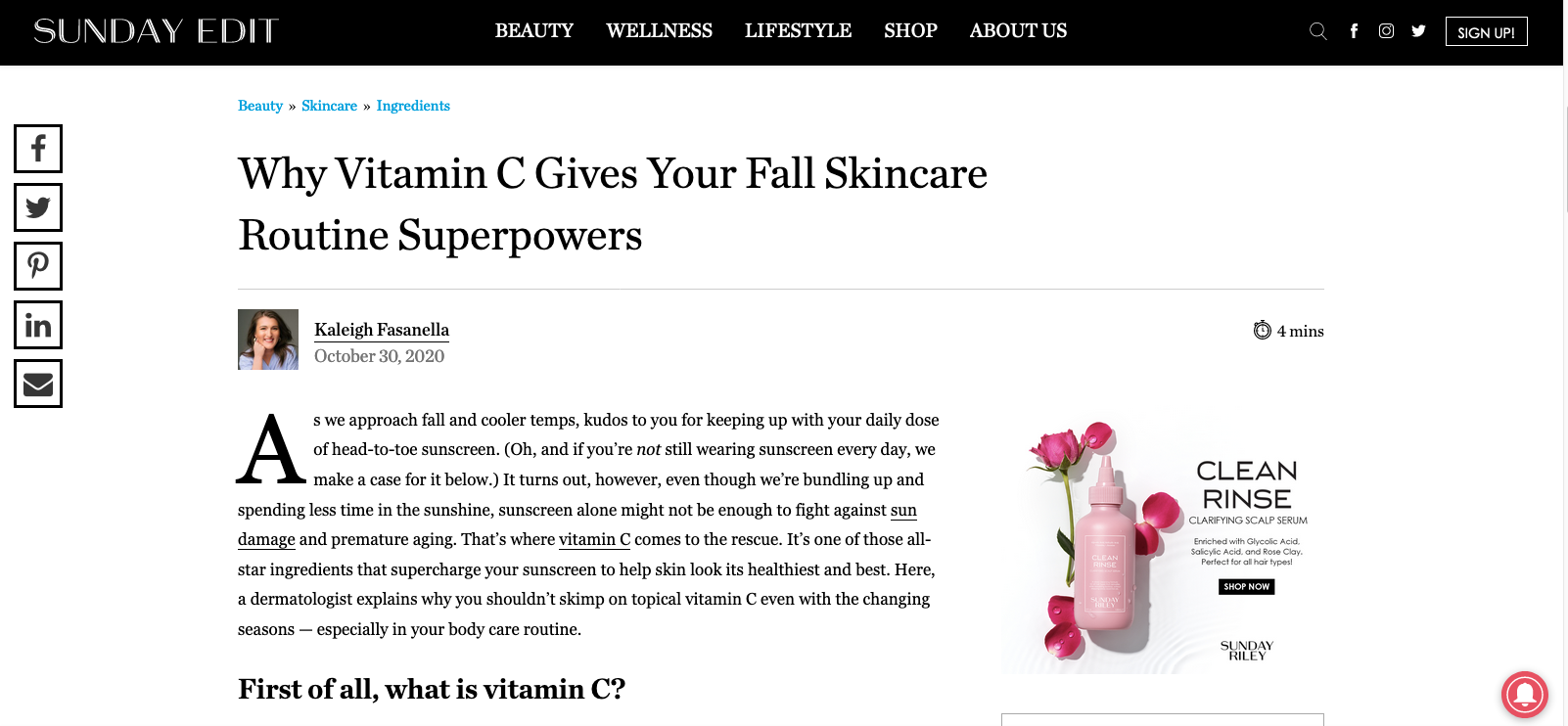Open Twitter profile from header icon
The image size is (1568, 726).
(1418, 31)
